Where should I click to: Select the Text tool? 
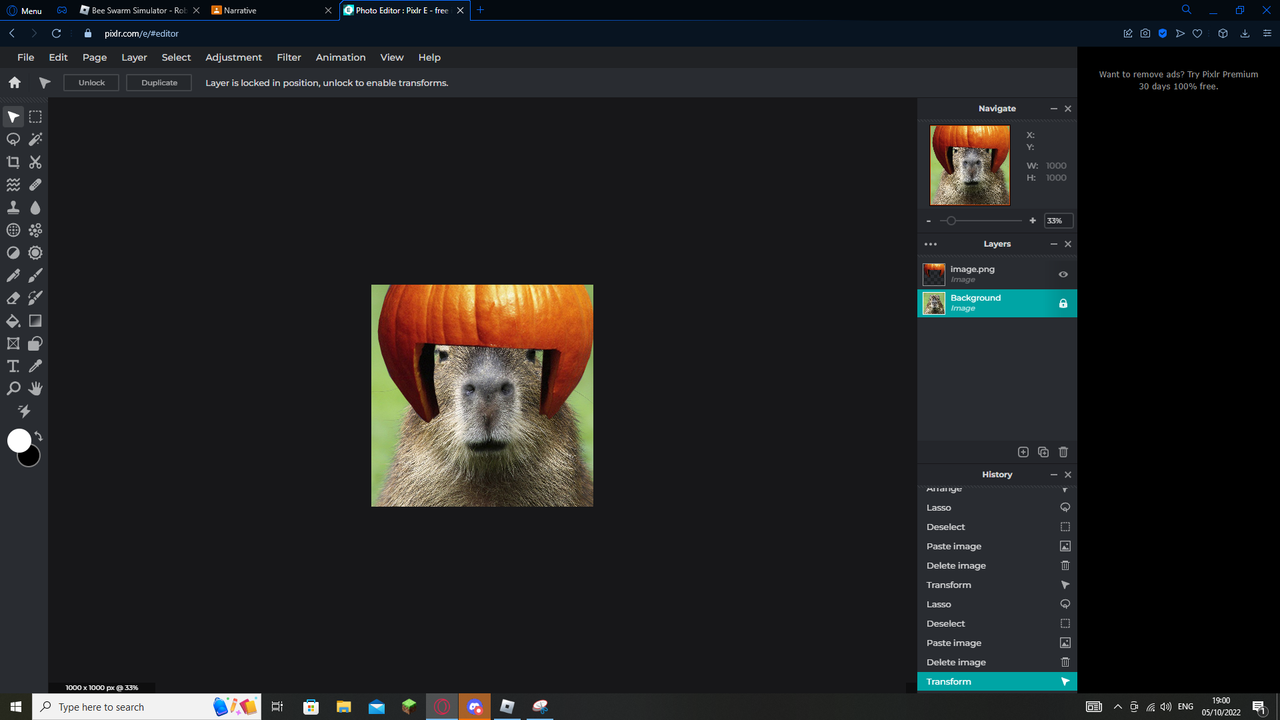tap(13, 366)
